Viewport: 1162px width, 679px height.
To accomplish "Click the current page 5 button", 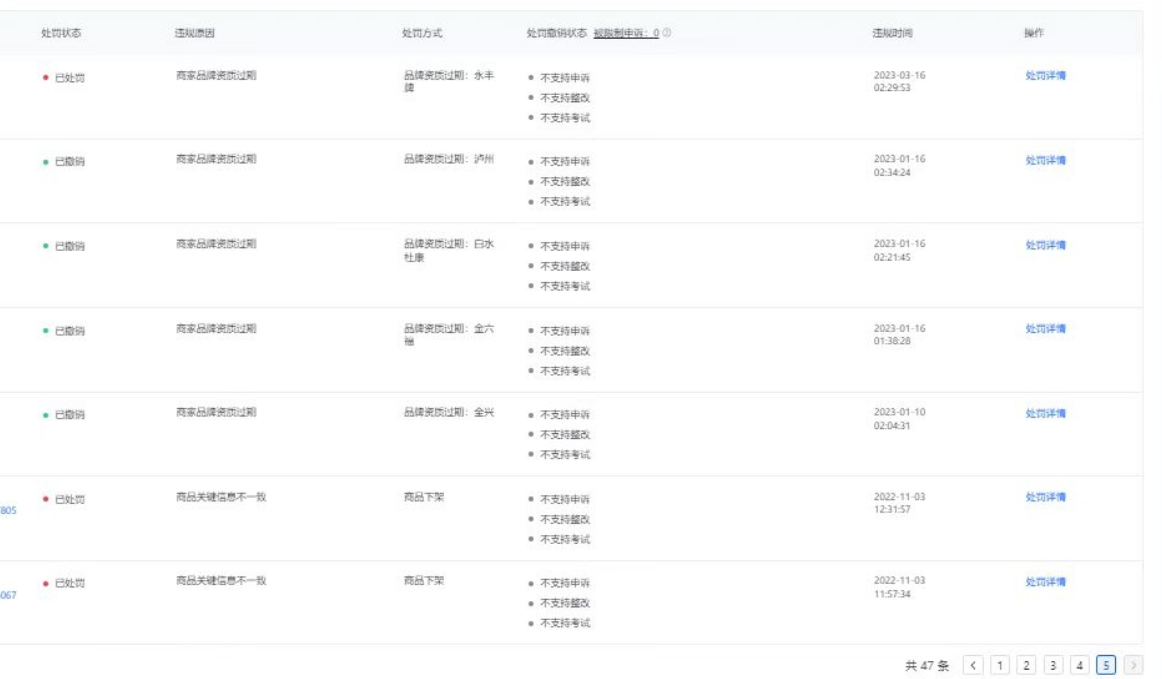I will (1106, 665).
